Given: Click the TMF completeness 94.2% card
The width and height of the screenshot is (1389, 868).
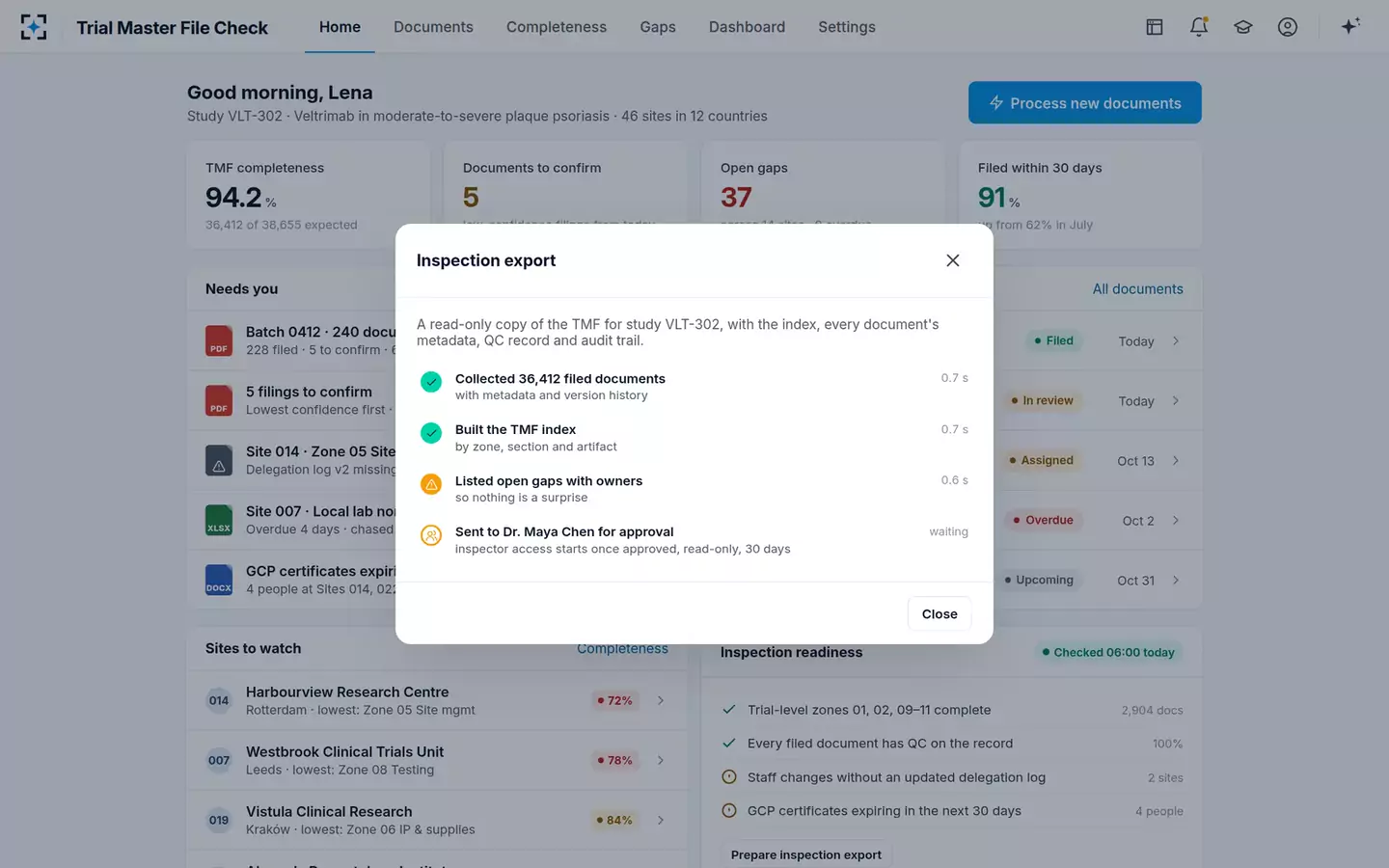Looking at the screenshot, I should [309, 195].
